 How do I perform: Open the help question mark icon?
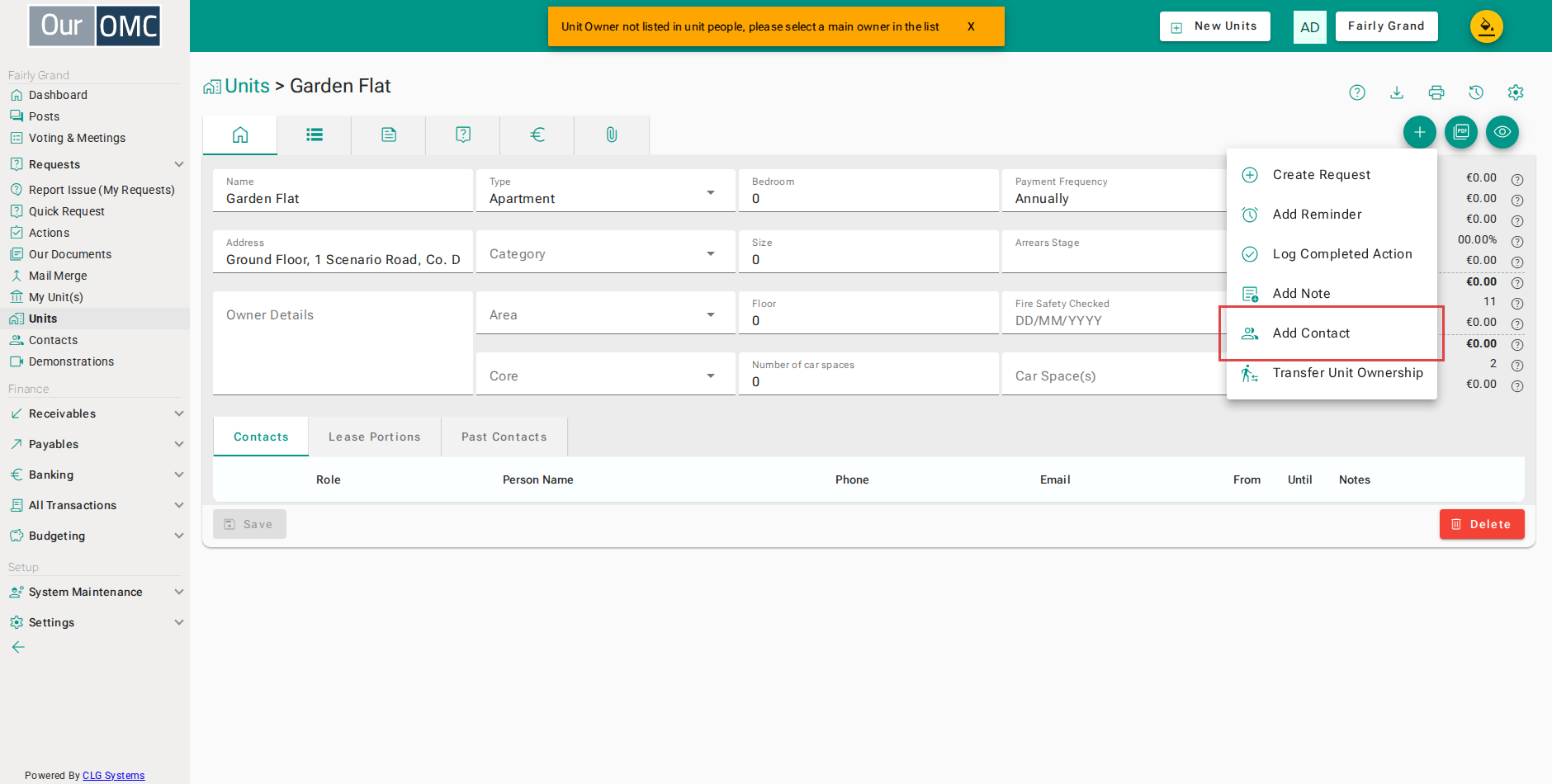click(x=1357, y=92)
